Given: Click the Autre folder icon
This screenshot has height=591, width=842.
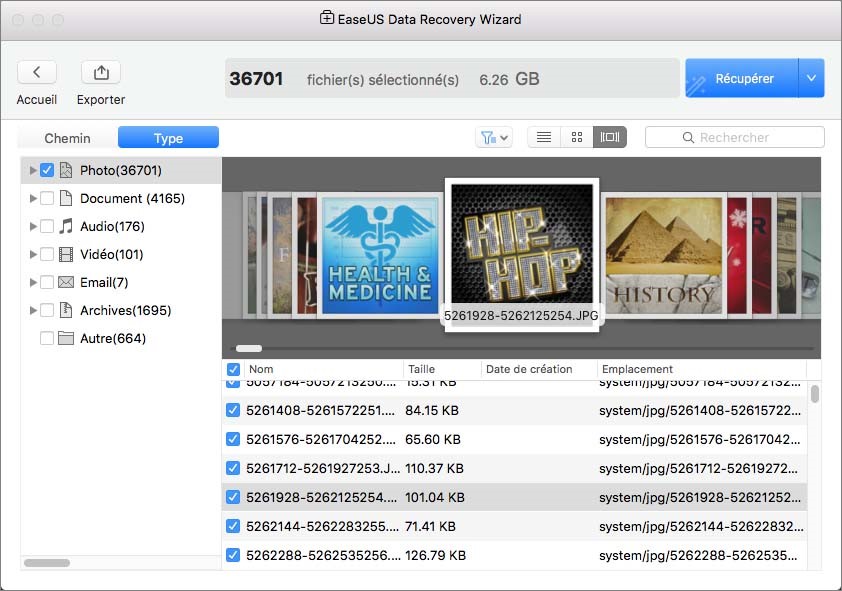Looking at the screenshot, I should [x=66, y=338].
